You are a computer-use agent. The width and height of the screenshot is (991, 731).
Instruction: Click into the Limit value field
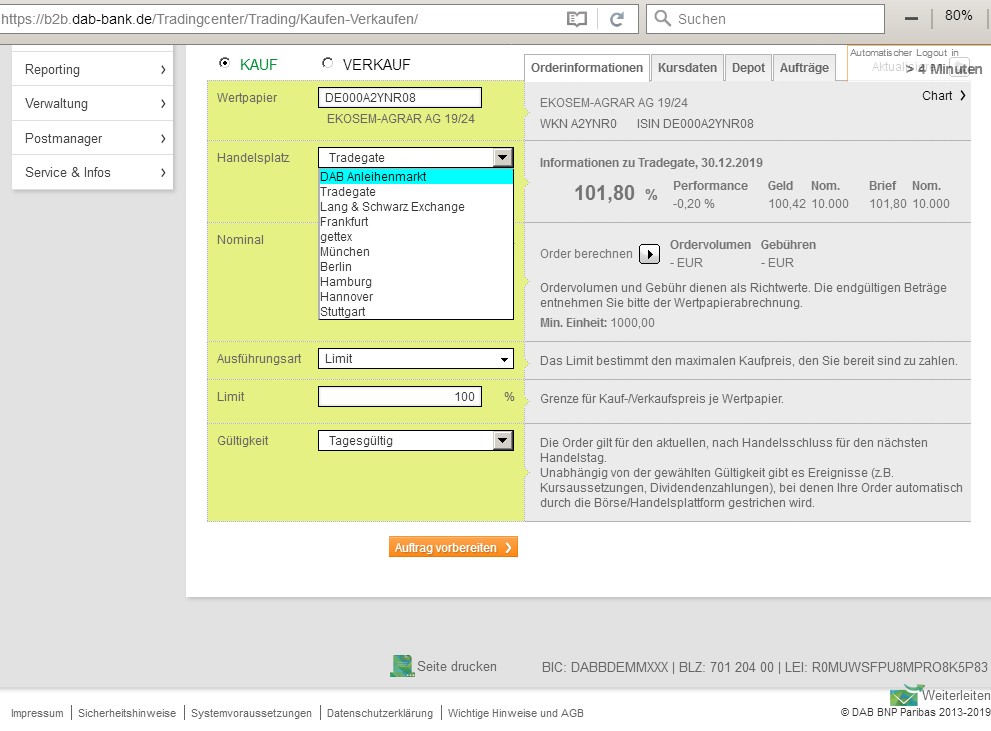coord(399,397)
